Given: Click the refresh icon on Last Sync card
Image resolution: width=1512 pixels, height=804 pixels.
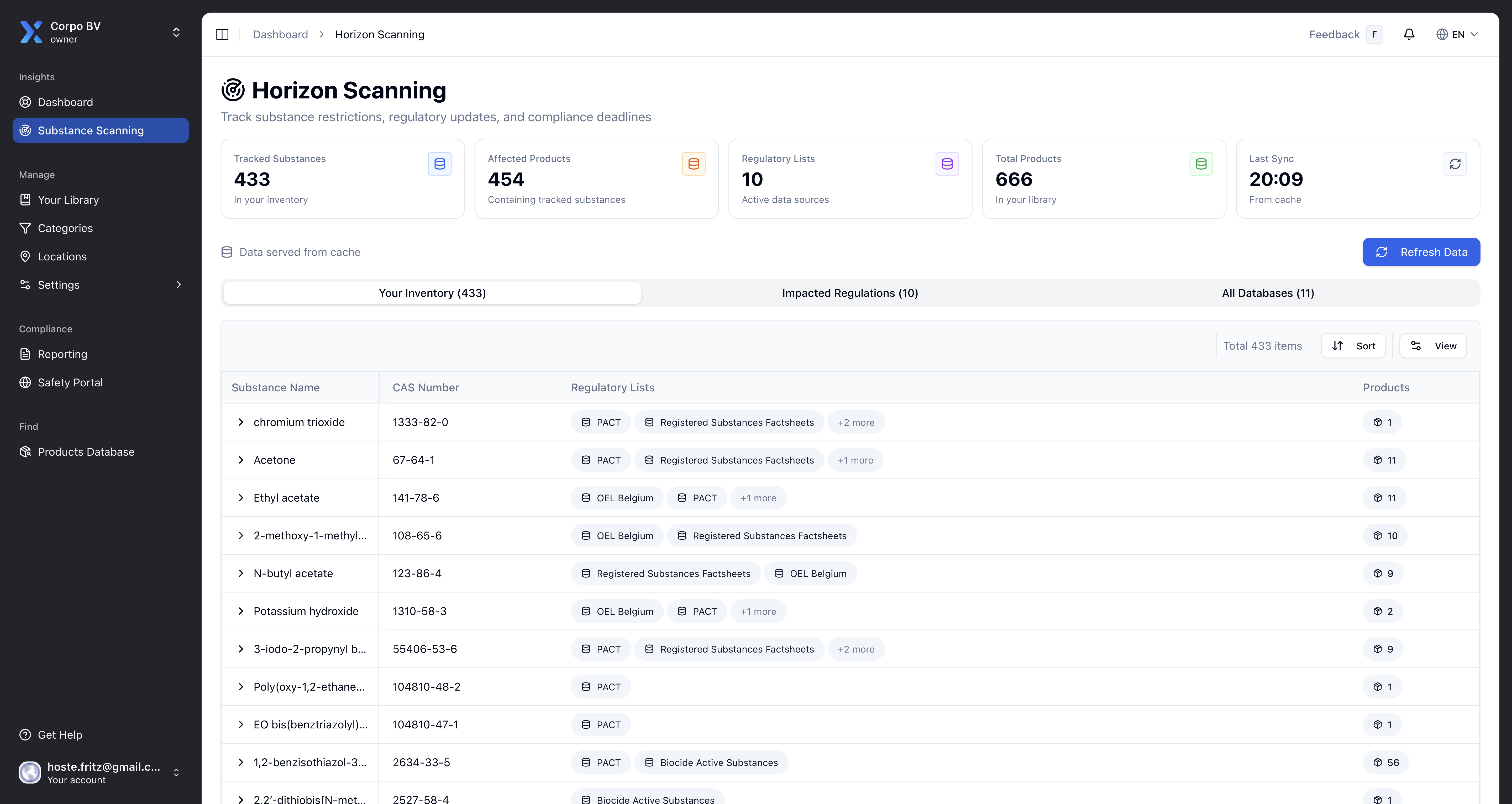Looking at the screenshot, I should click(1455, 164).
